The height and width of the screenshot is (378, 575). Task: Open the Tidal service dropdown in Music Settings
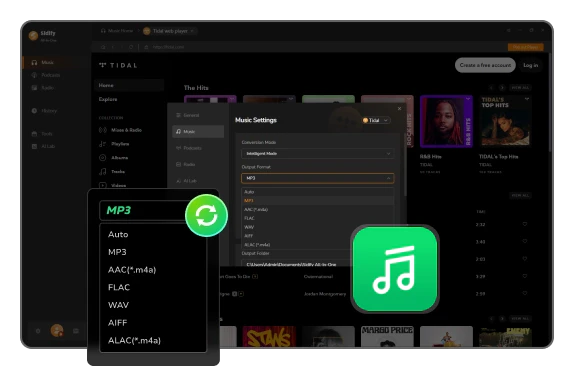click(376, 120)
